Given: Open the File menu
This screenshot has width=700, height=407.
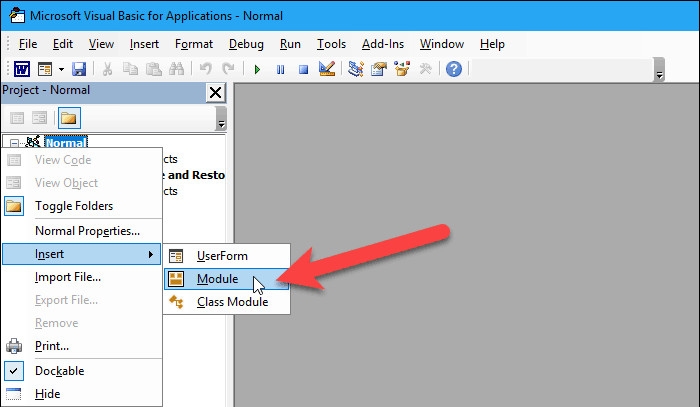Looking at the screenshot, I should 28,44.
